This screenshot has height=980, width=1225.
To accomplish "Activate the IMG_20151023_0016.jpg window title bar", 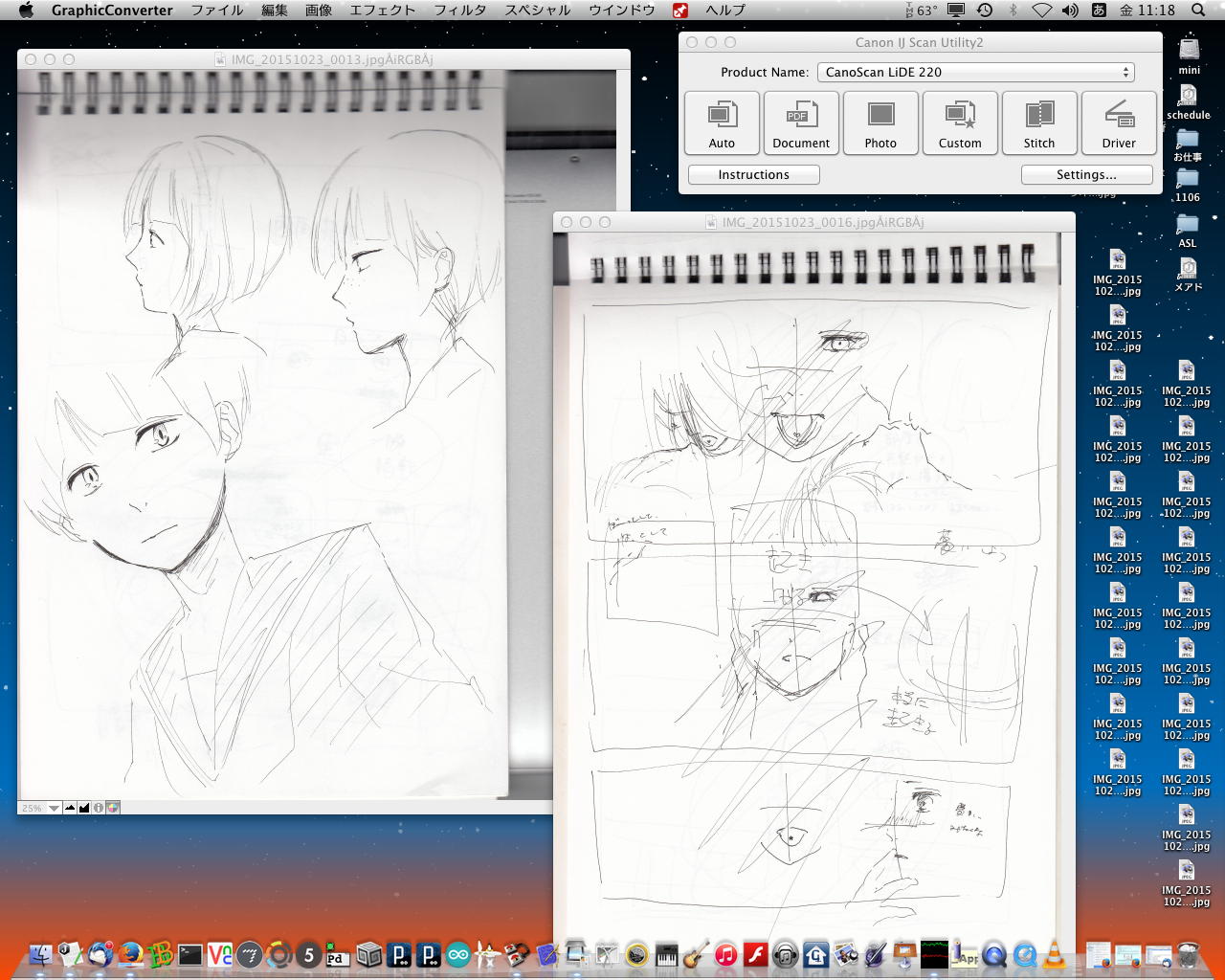I will pos(814,222).
